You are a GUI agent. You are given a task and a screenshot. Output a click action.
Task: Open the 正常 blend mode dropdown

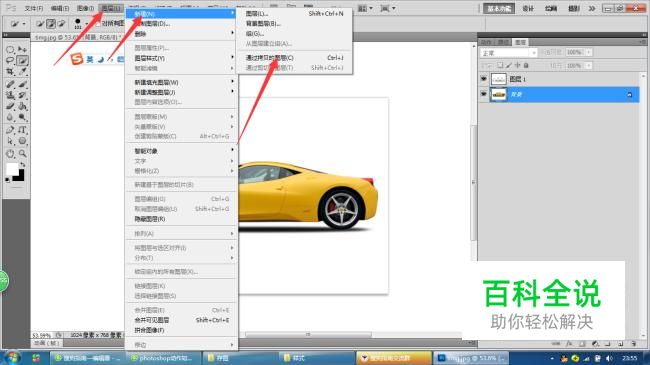click(x=509, y=53)
